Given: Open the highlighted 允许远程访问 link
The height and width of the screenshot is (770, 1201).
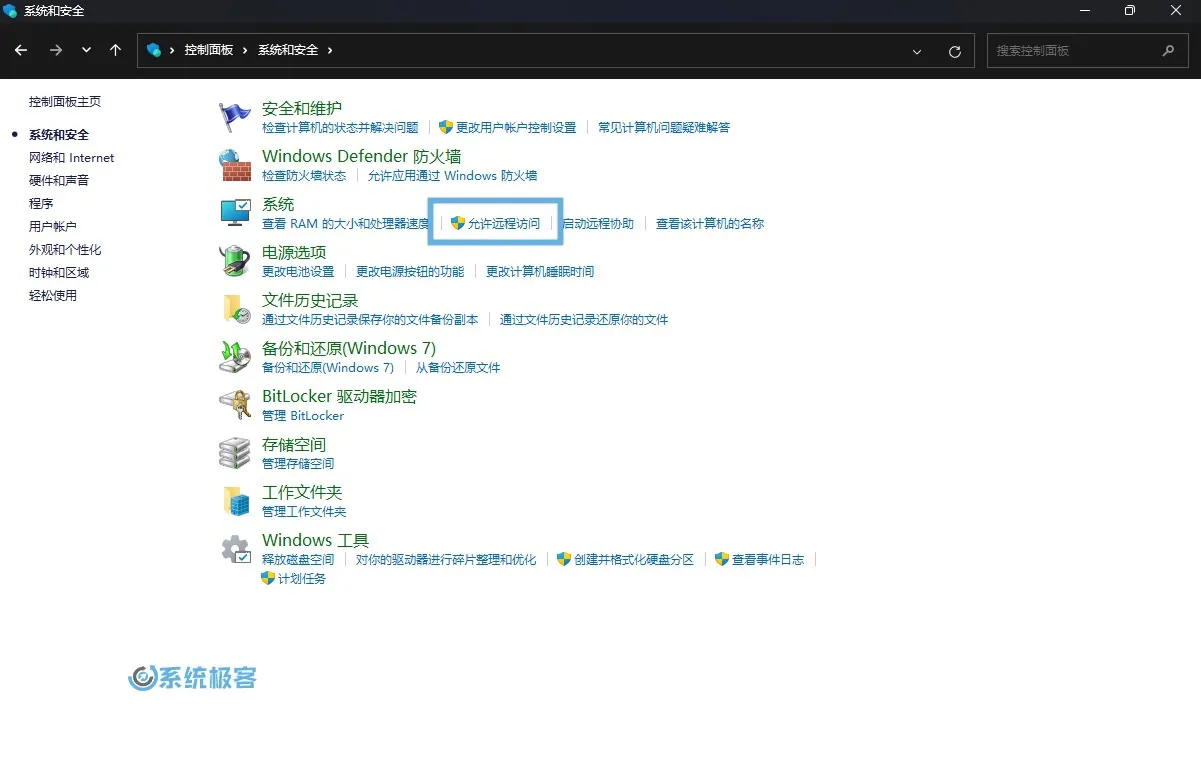Looking at the screenshot, I should [504, 223].
